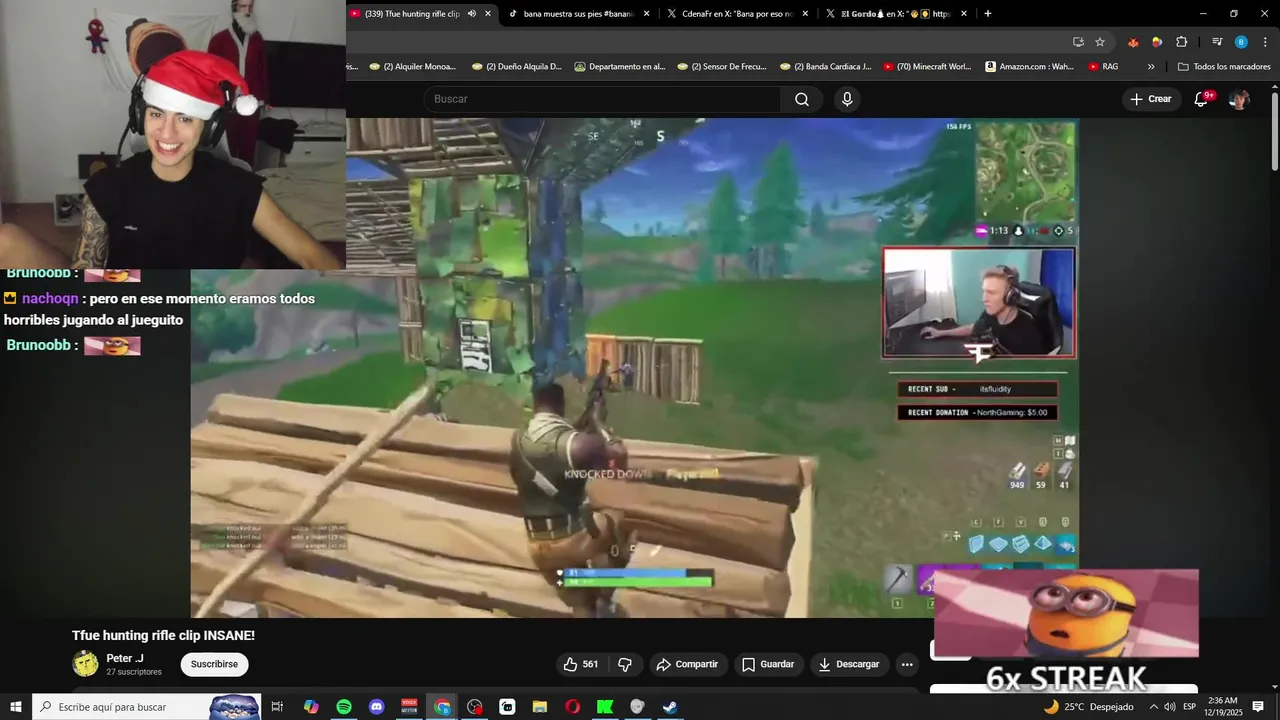Open weather widget '25°C Despejado'
This screenshot has height=720, width=1280.
click(x=1088, y=707)
